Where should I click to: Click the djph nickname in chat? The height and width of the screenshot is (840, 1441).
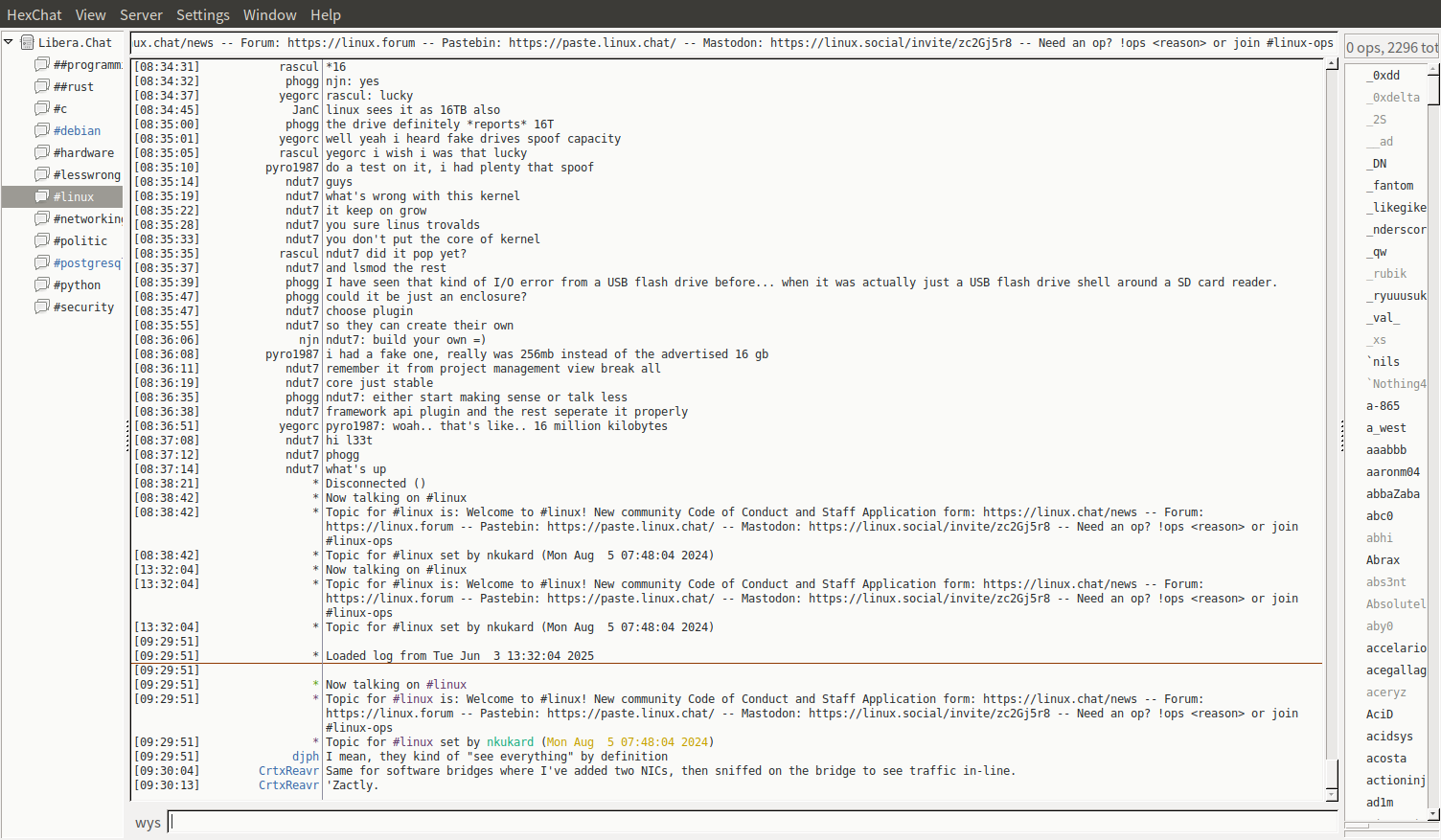(306, 757)
